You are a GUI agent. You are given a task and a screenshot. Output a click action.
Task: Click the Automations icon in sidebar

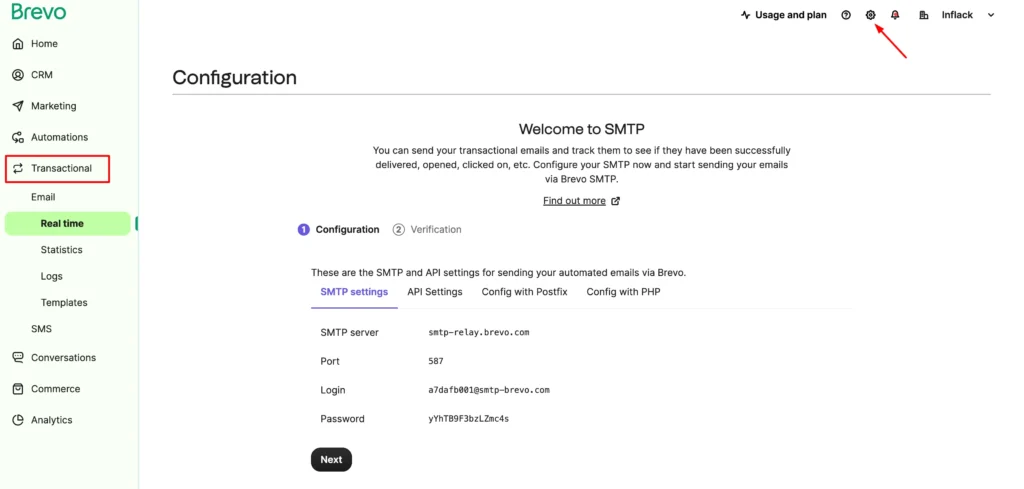[18, 137]
